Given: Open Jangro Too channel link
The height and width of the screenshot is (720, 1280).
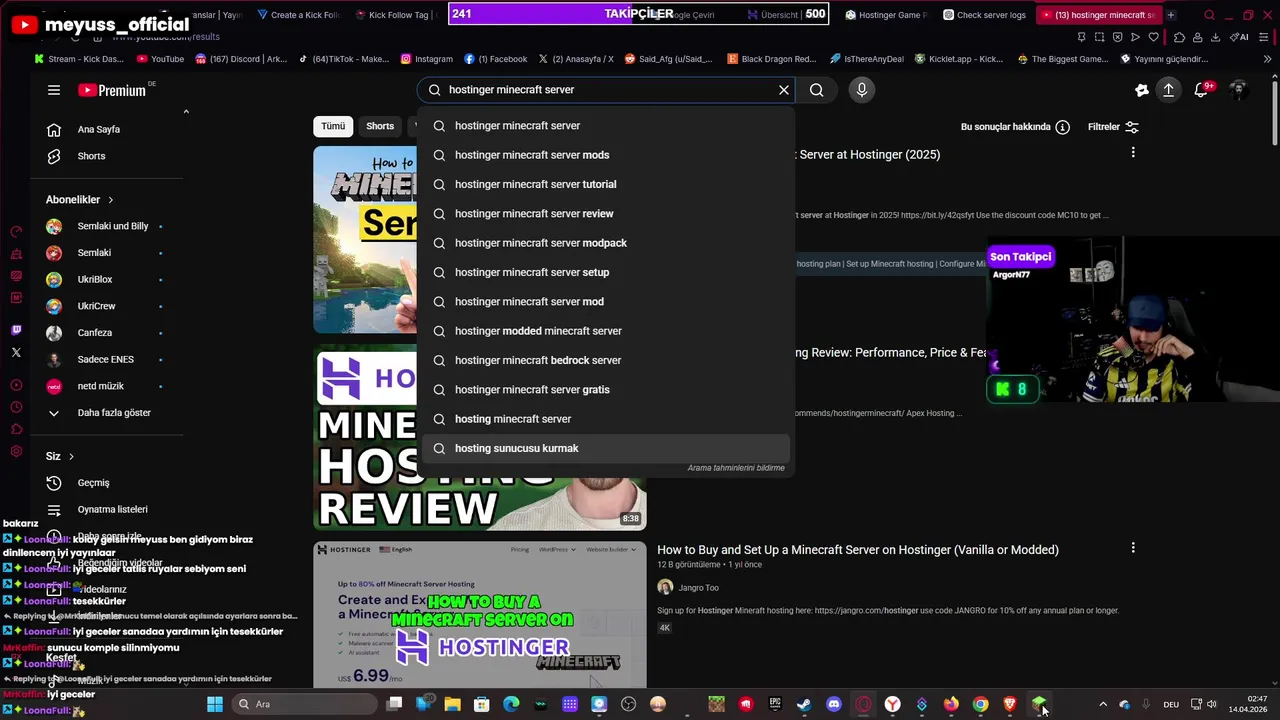Looking at the screenshot, I should [698, 588].
